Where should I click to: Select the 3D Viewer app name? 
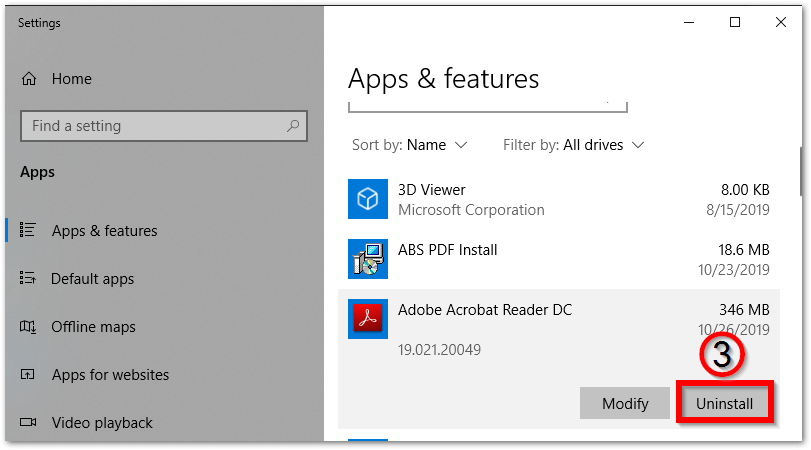point(432,190)
